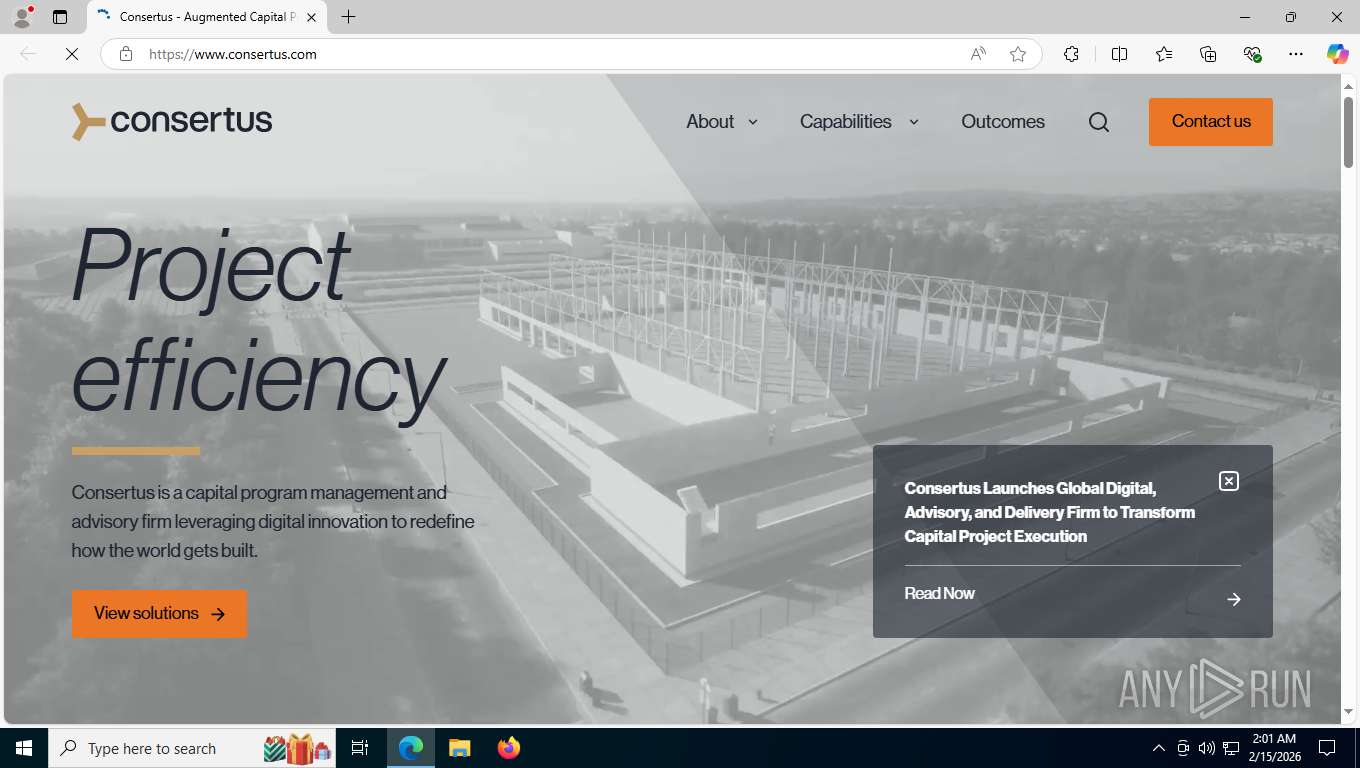Go to the Outcomes page
This screenshot has height=768, width=1360.
click(x=1003, y=122)
